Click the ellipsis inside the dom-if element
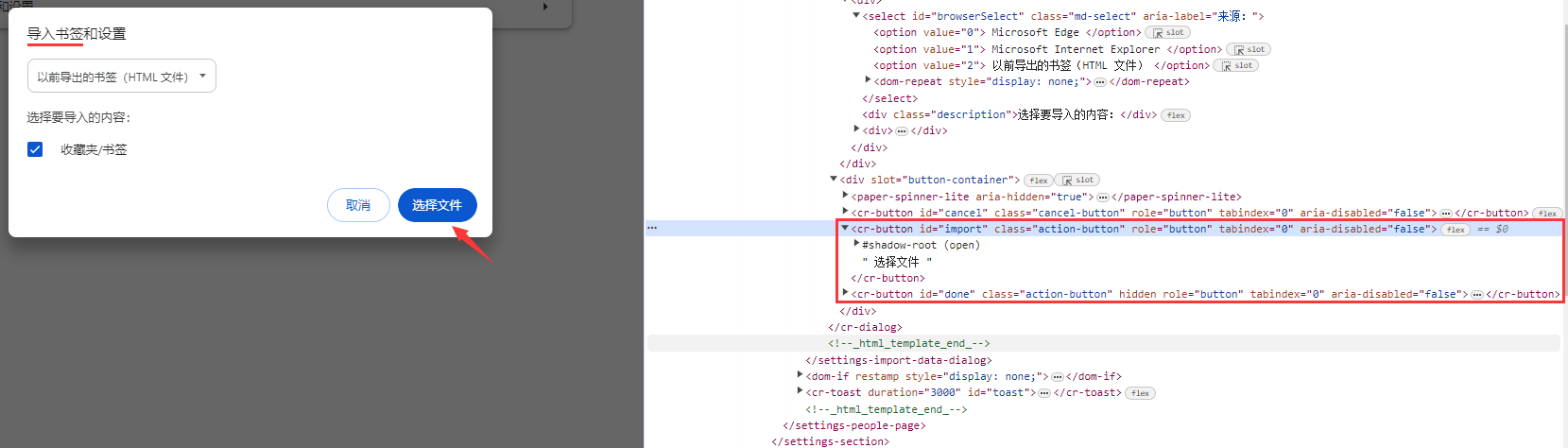Image resolution: width=1568 pixels, height=448 pixels. (x=1058, y=377)
